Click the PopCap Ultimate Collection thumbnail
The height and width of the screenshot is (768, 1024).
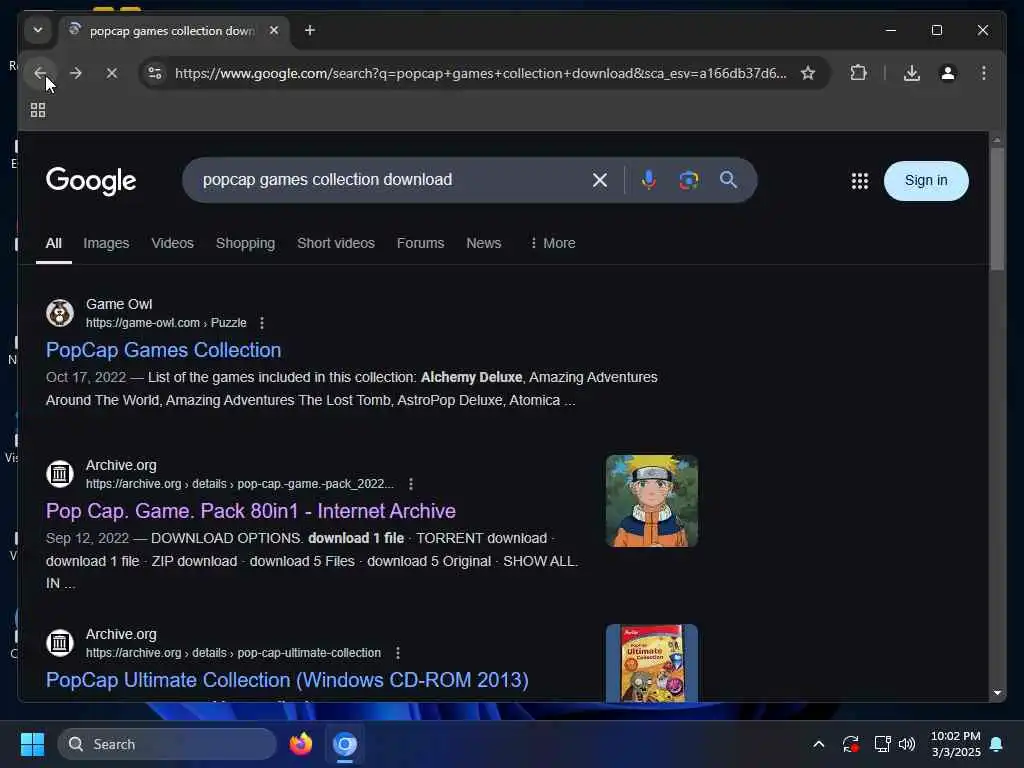[x=652, y=663]
